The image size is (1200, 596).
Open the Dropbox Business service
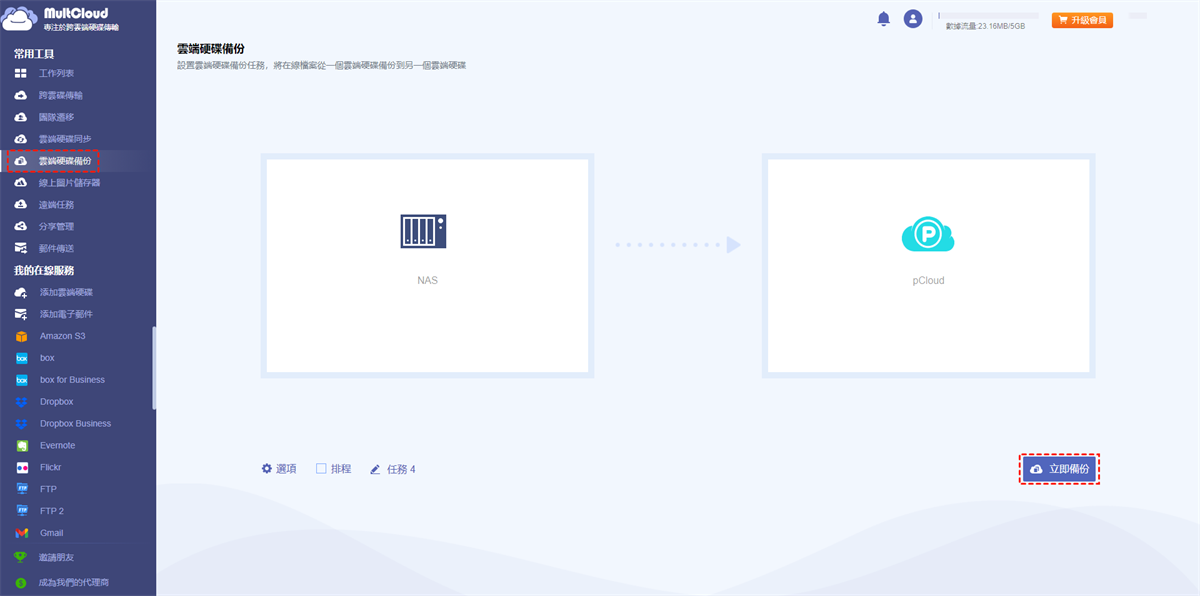(75, 424)
